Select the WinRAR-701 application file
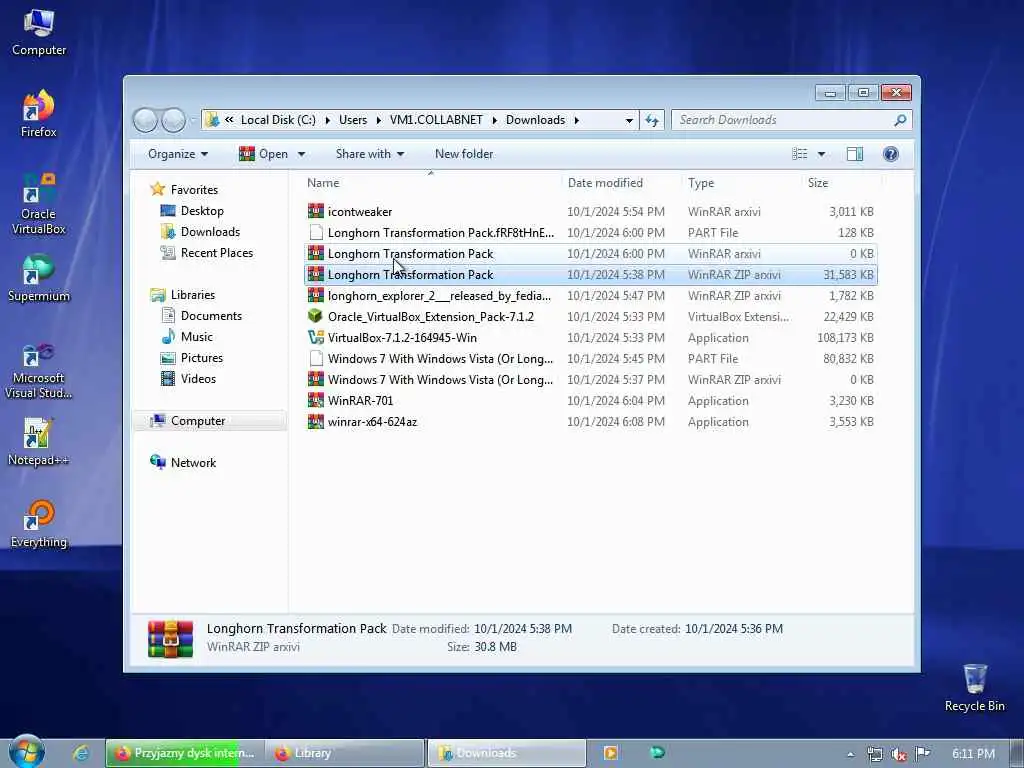This screenshot has height=768, width=1024. click(360, 400)
